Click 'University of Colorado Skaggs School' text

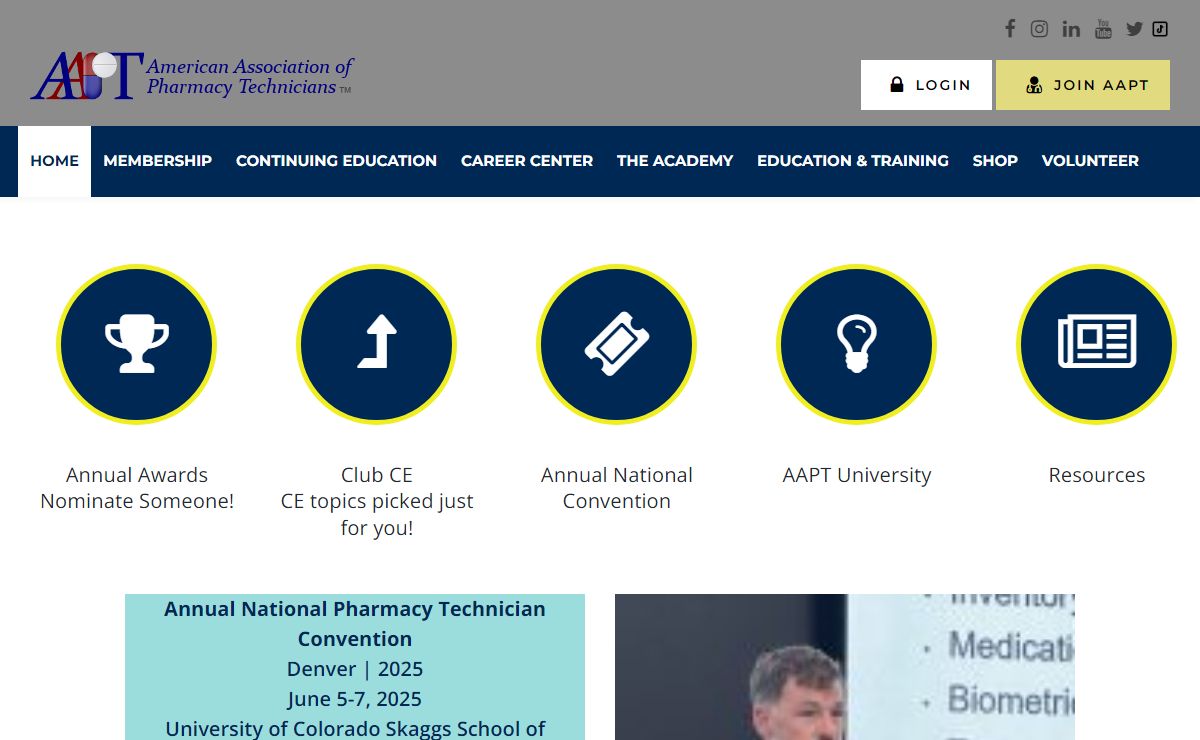coord(355,729)
